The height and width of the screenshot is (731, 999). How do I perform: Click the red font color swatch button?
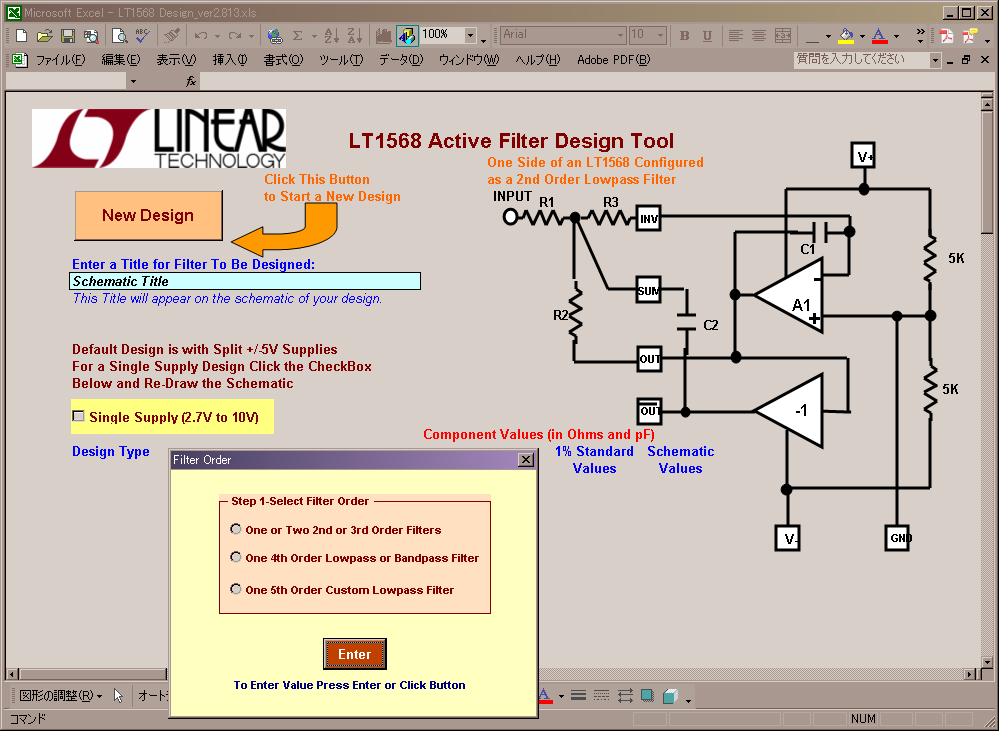[878, 35]
